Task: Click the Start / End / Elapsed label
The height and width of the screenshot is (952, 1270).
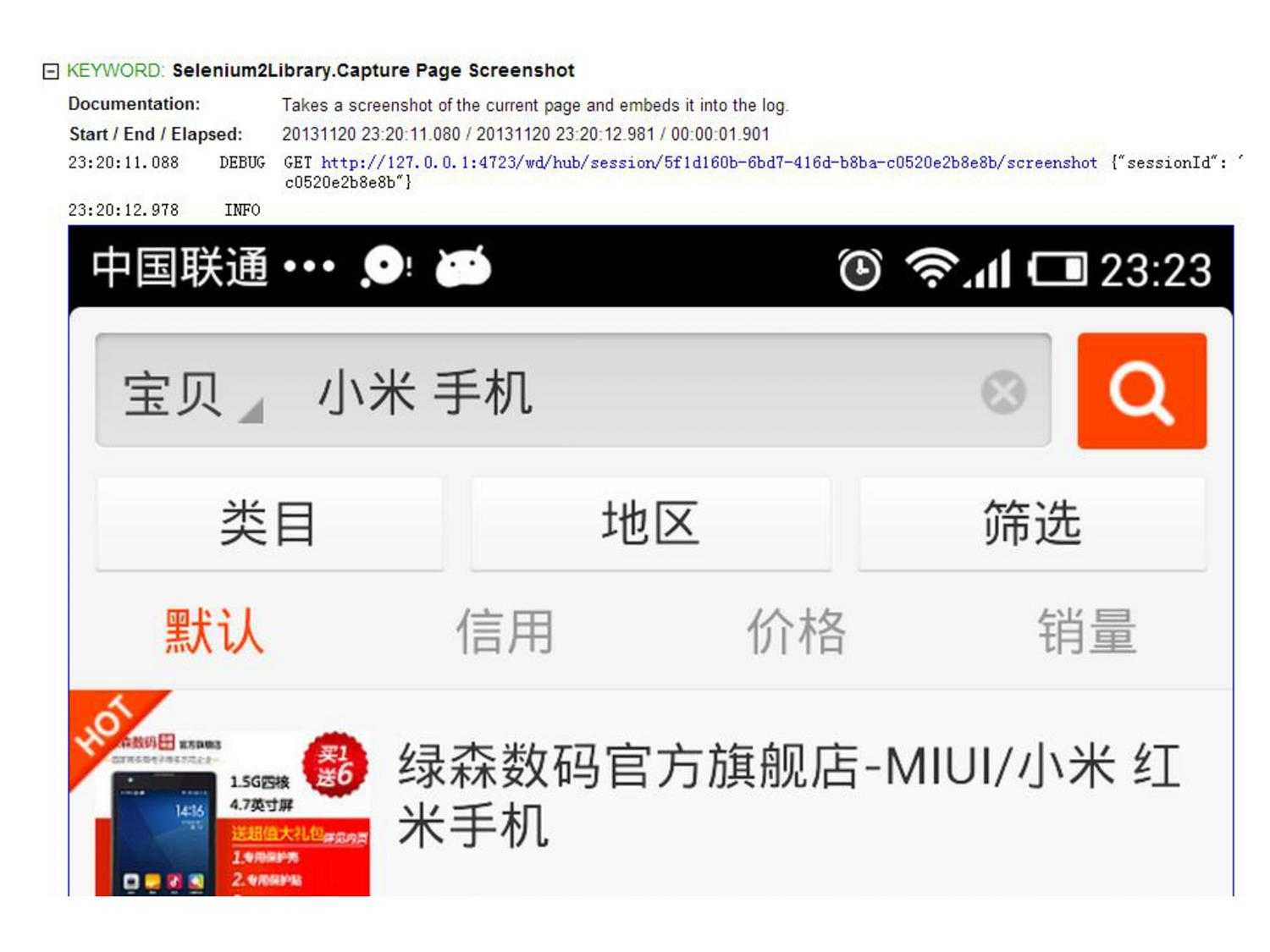Action: click(x=156, y=134)
